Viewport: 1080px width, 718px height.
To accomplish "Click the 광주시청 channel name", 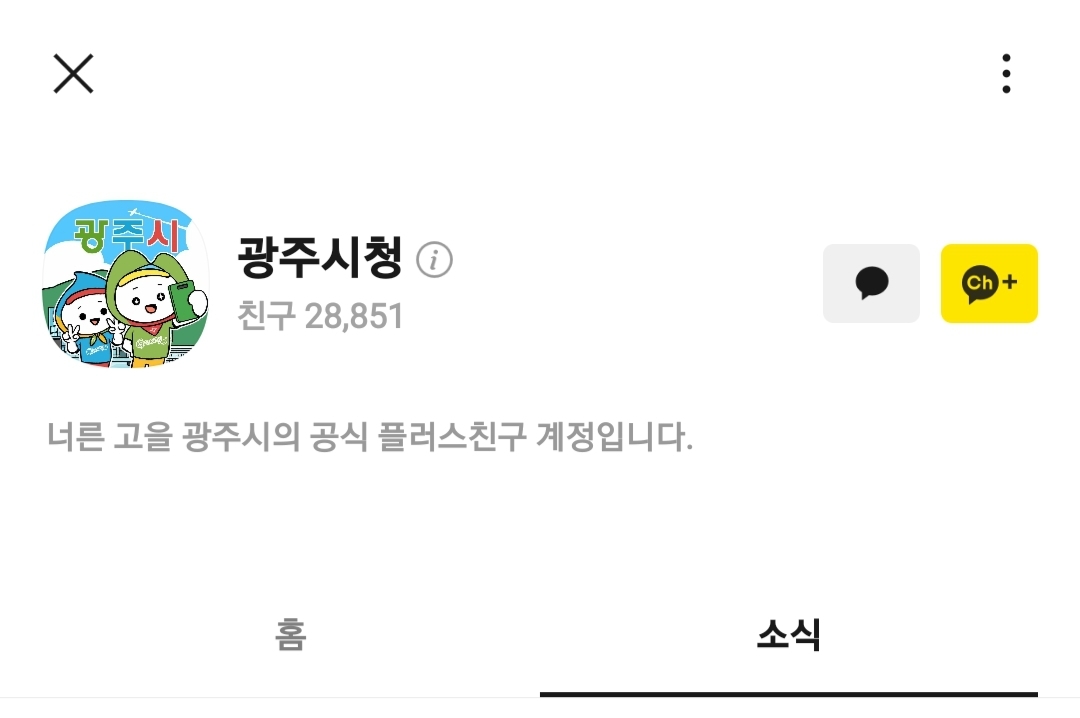I will (320, 257).
